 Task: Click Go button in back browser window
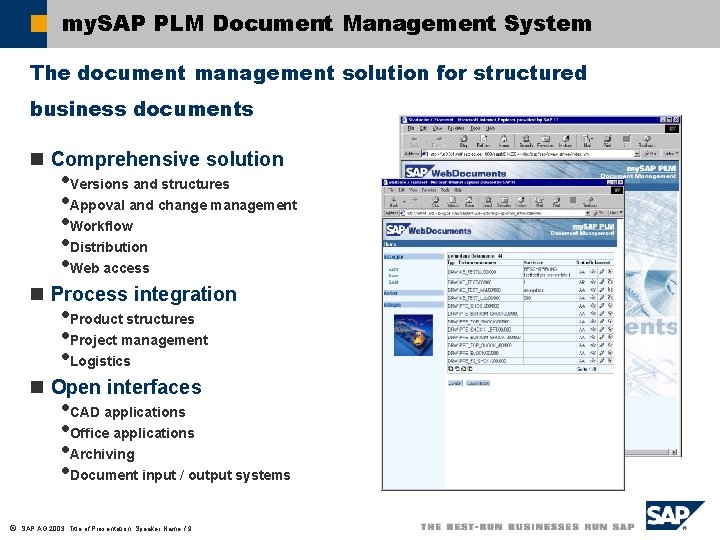(651, 154)
